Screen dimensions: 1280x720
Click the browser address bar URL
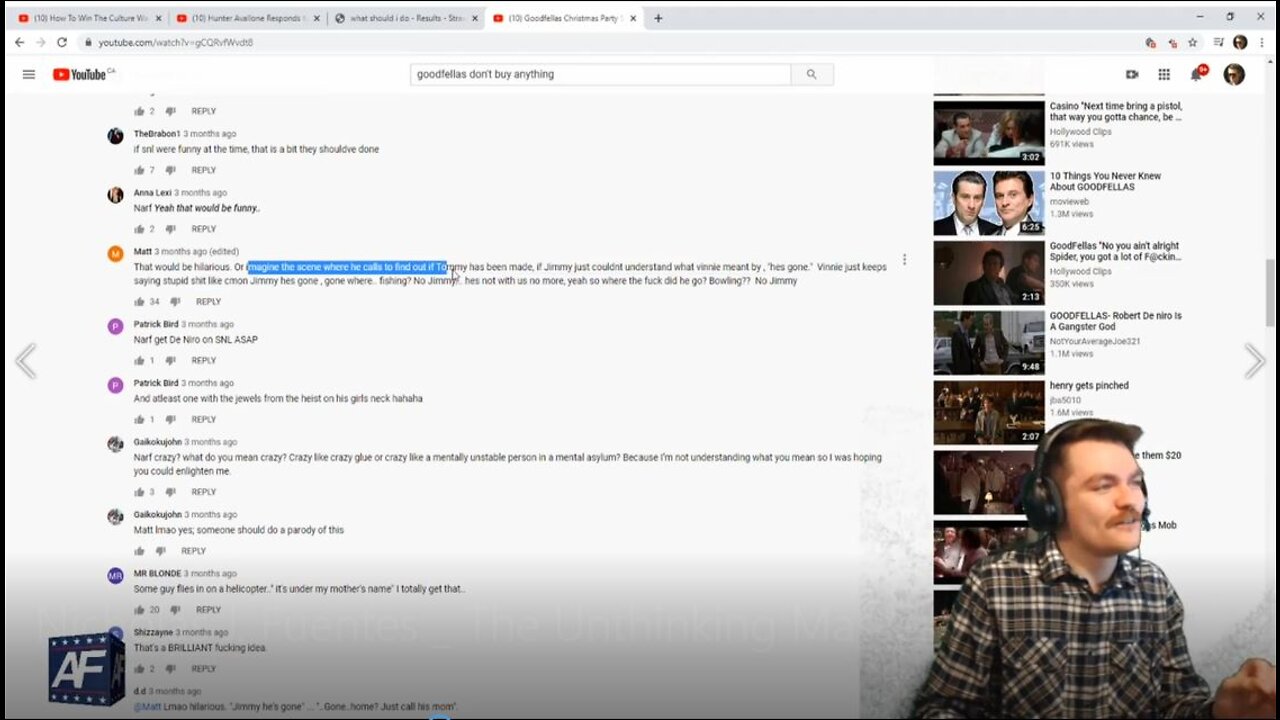click(176, 43)
